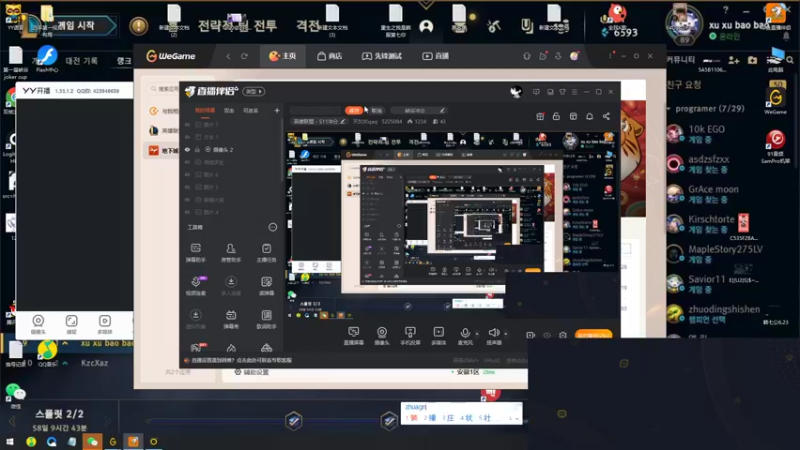
Task: Click first checkpoint on split progress bar
Action: point(293,421)
